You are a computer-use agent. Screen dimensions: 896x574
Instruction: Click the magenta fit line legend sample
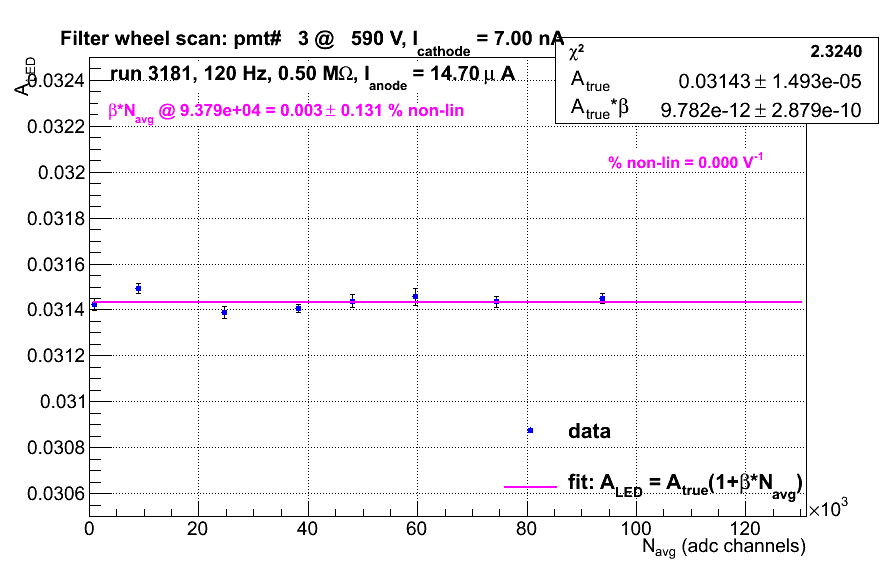point(530,487)
